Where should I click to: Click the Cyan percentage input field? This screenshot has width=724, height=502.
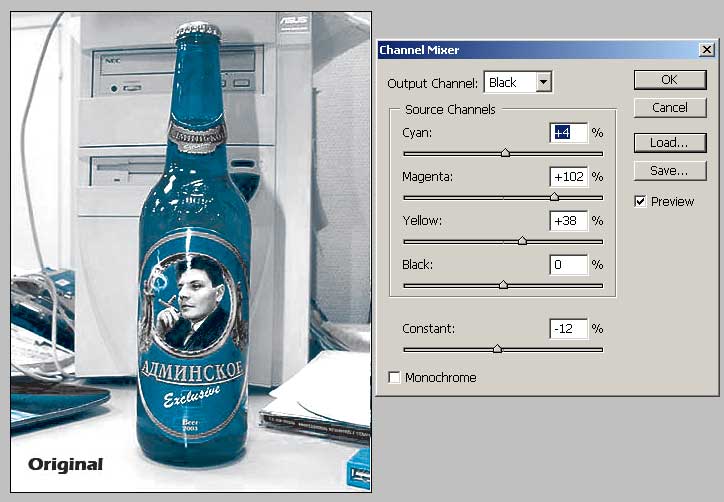point(568,133)
